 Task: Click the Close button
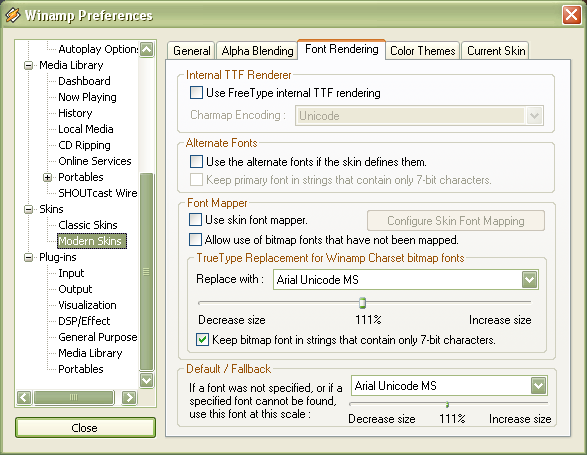[x=85, y=428]
